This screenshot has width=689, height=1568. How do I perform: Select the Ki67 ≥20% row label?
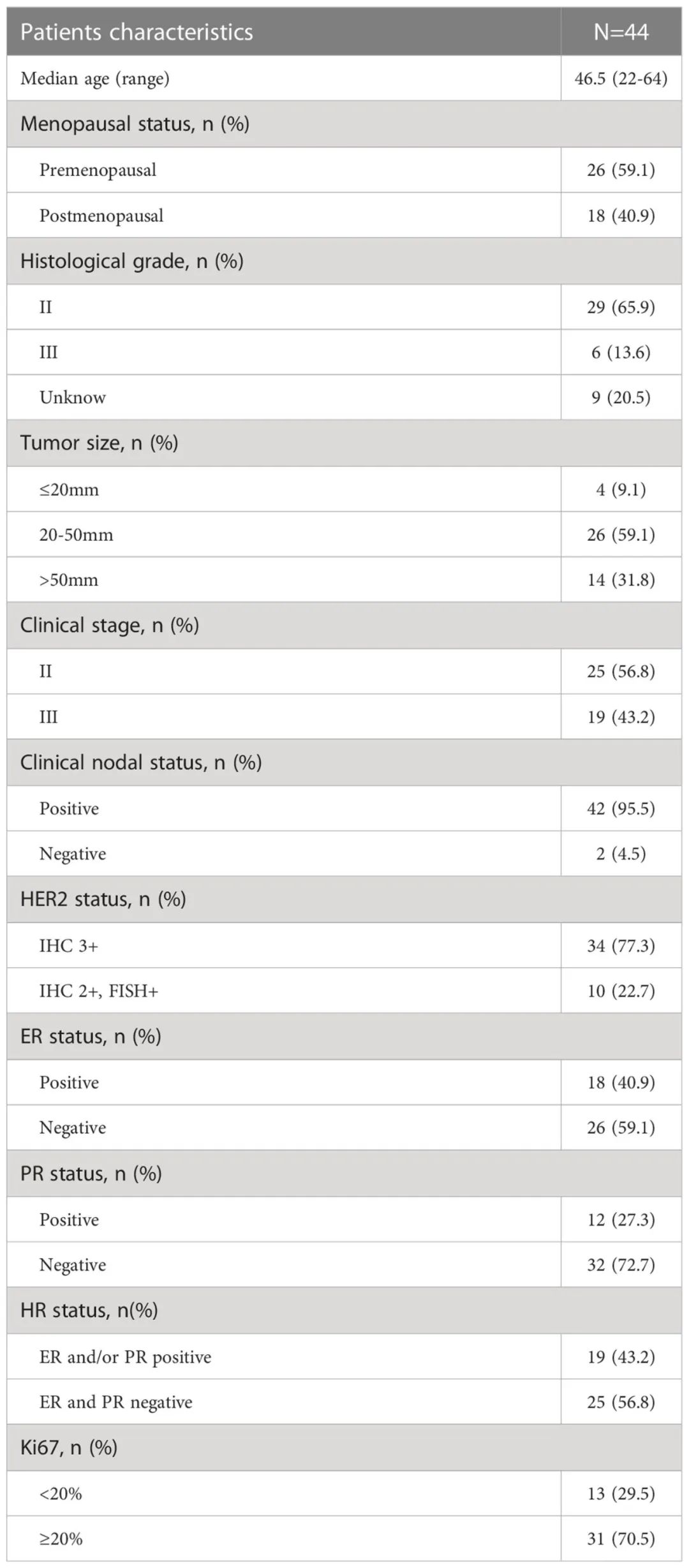click(x=61, y=1539)
